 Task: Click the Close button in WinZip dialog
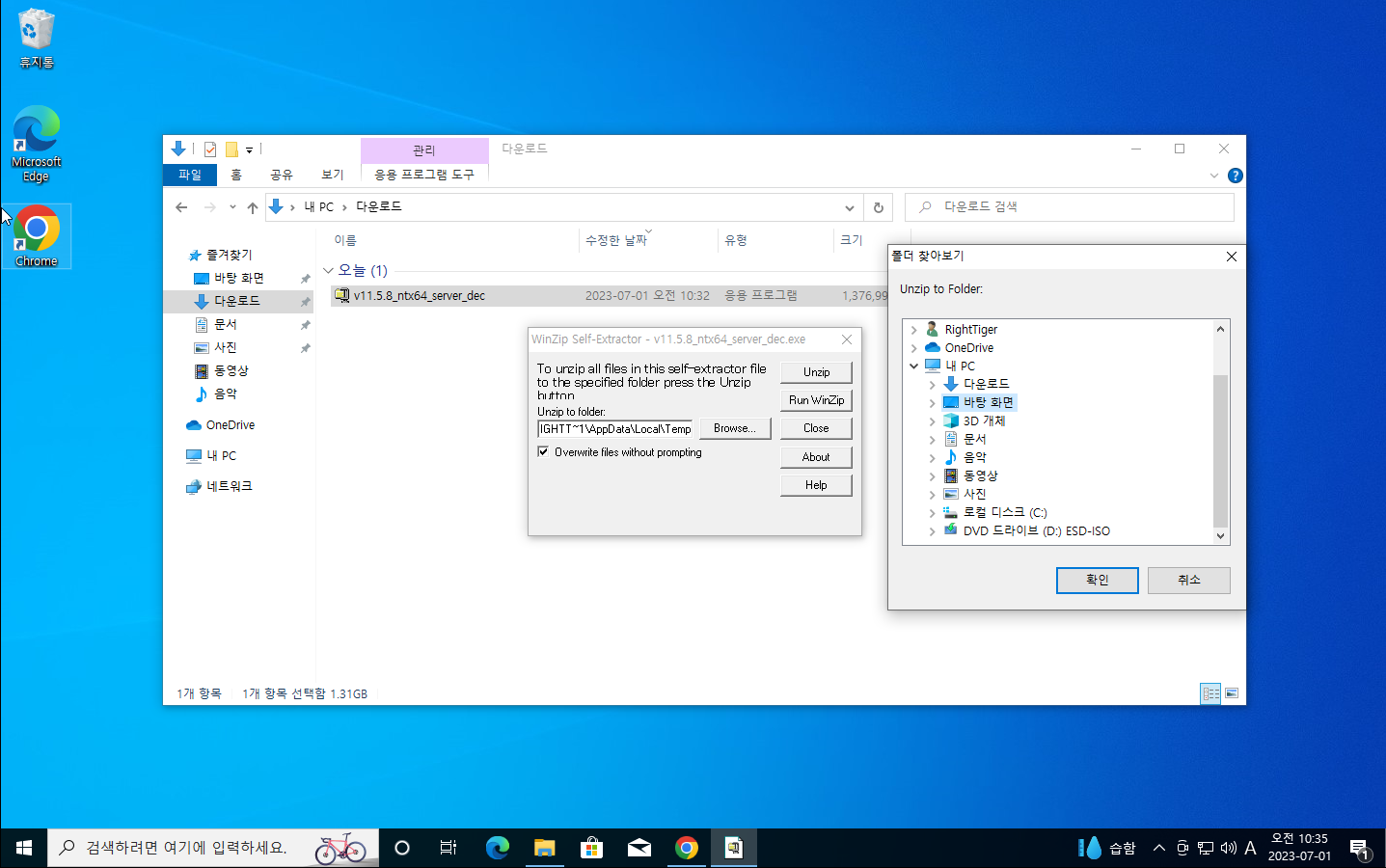(816, 428)
